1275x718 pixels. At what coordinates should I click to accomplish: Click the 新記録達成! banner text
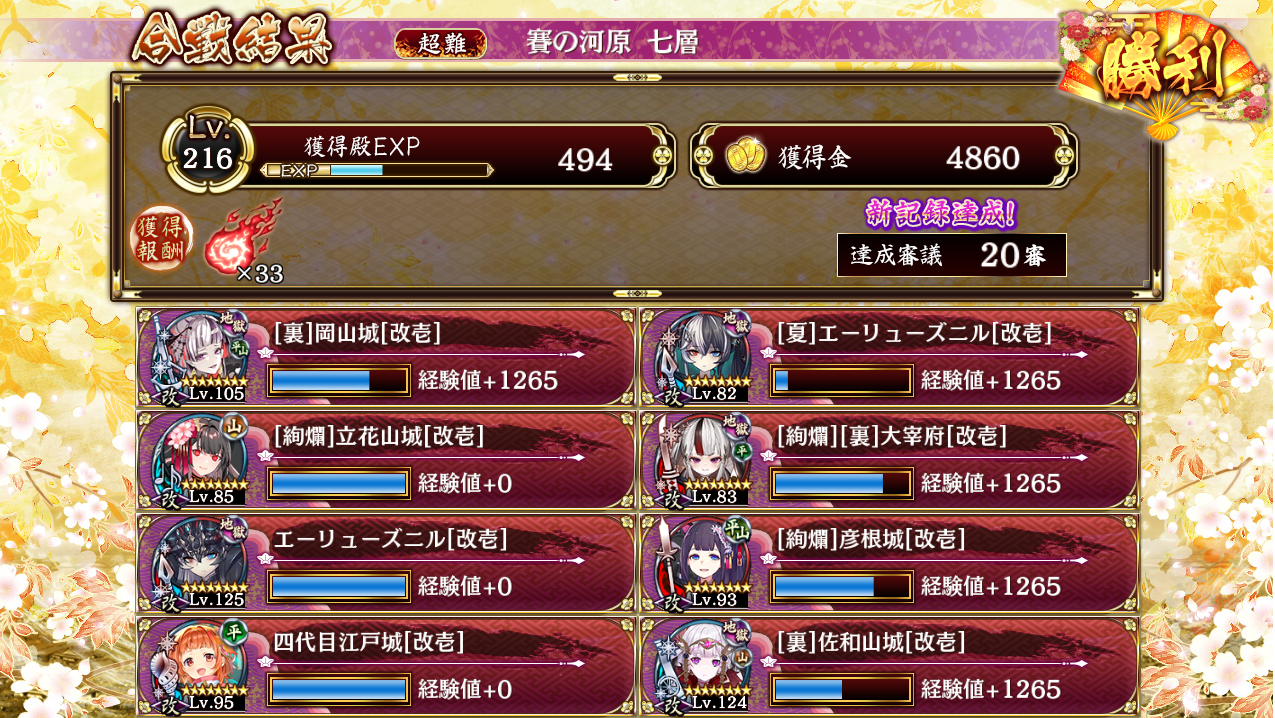[940, 212]
